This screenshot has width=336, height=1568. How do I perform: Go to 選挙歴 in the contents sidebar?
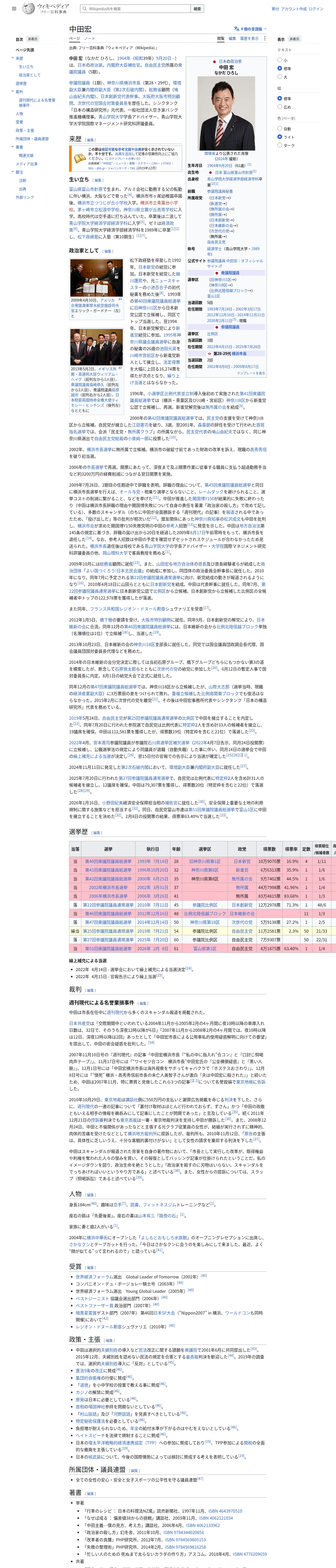[21, 83]
